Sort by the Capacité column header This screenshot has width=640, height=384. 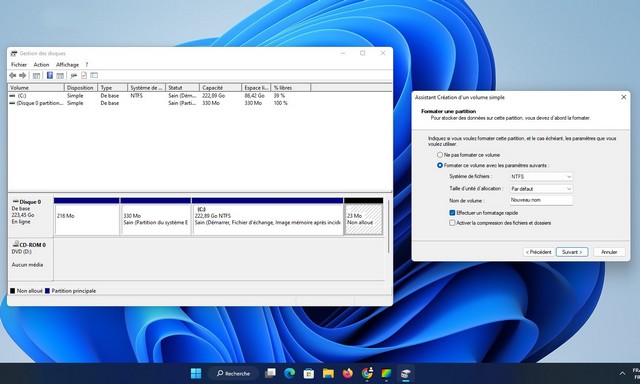click(220, 88)
